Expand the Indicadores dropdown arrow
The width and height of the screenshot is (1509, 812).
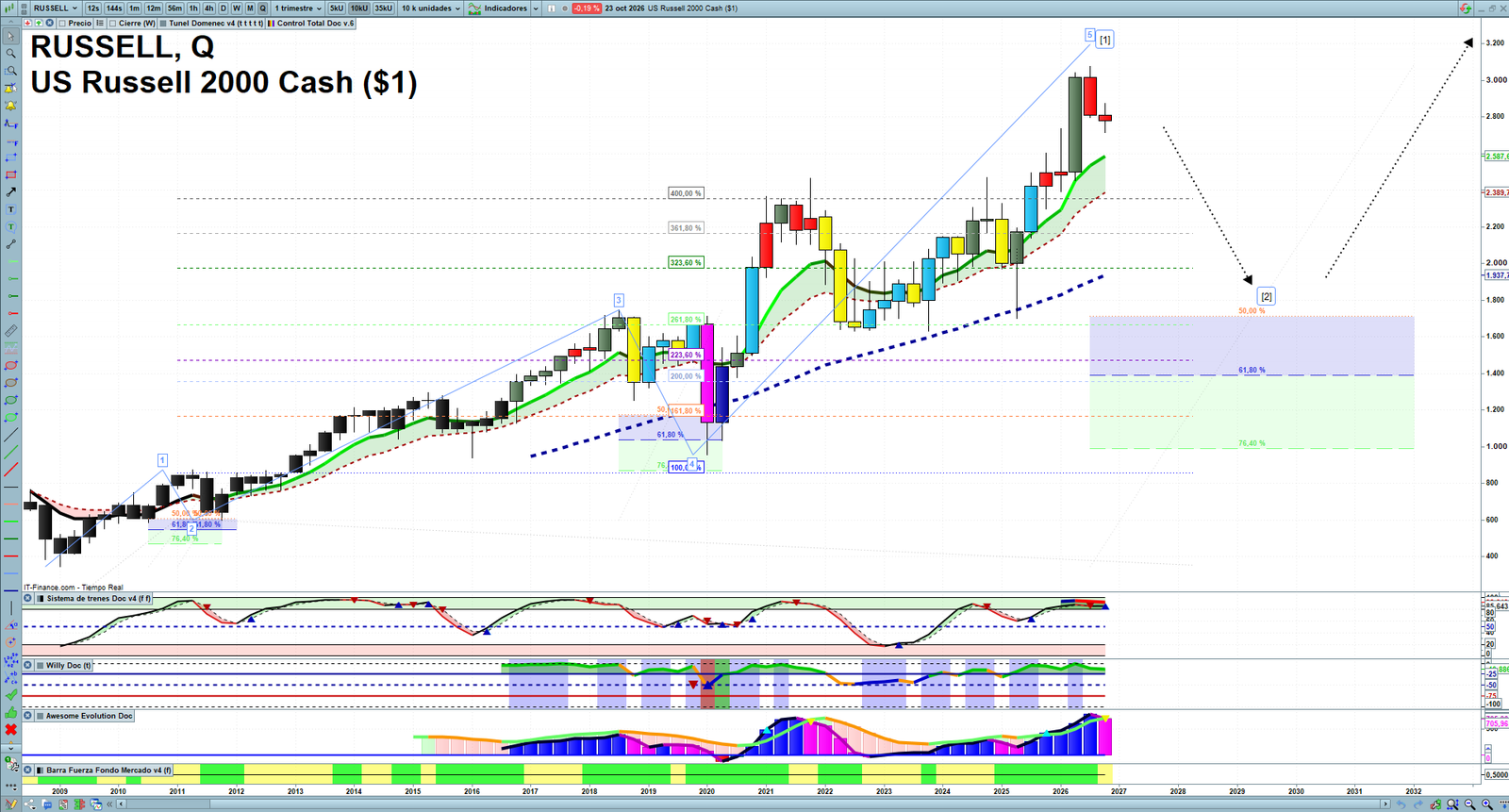point(536,8)
